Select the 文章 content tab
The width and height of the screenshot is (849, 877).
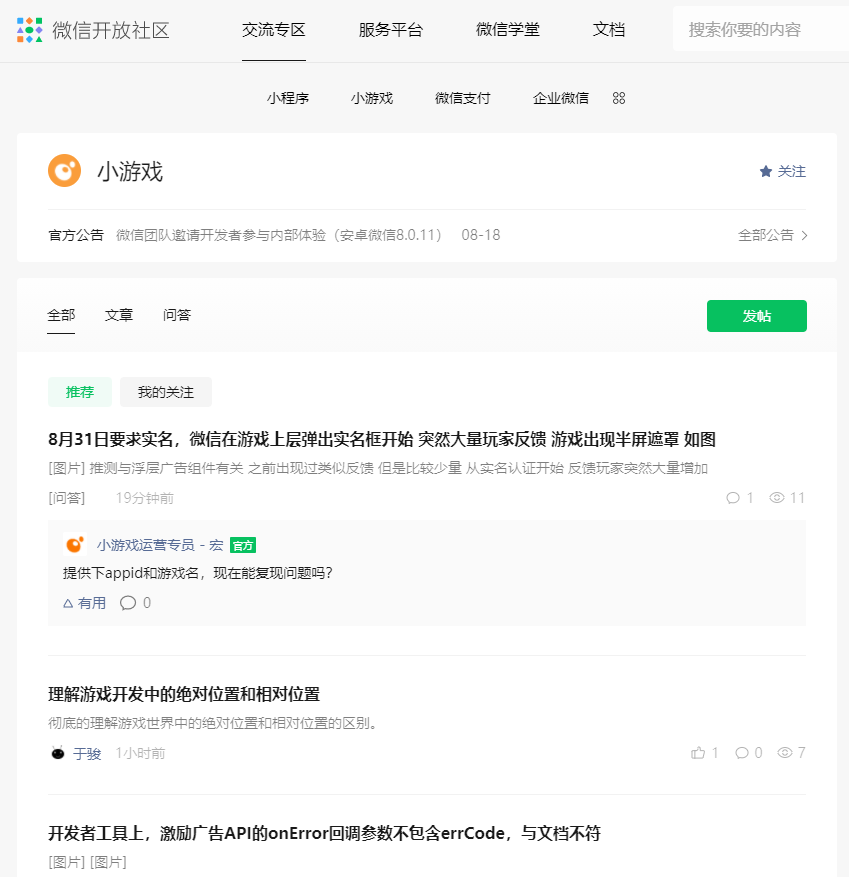pyautogui.click(x=119, y=315)
